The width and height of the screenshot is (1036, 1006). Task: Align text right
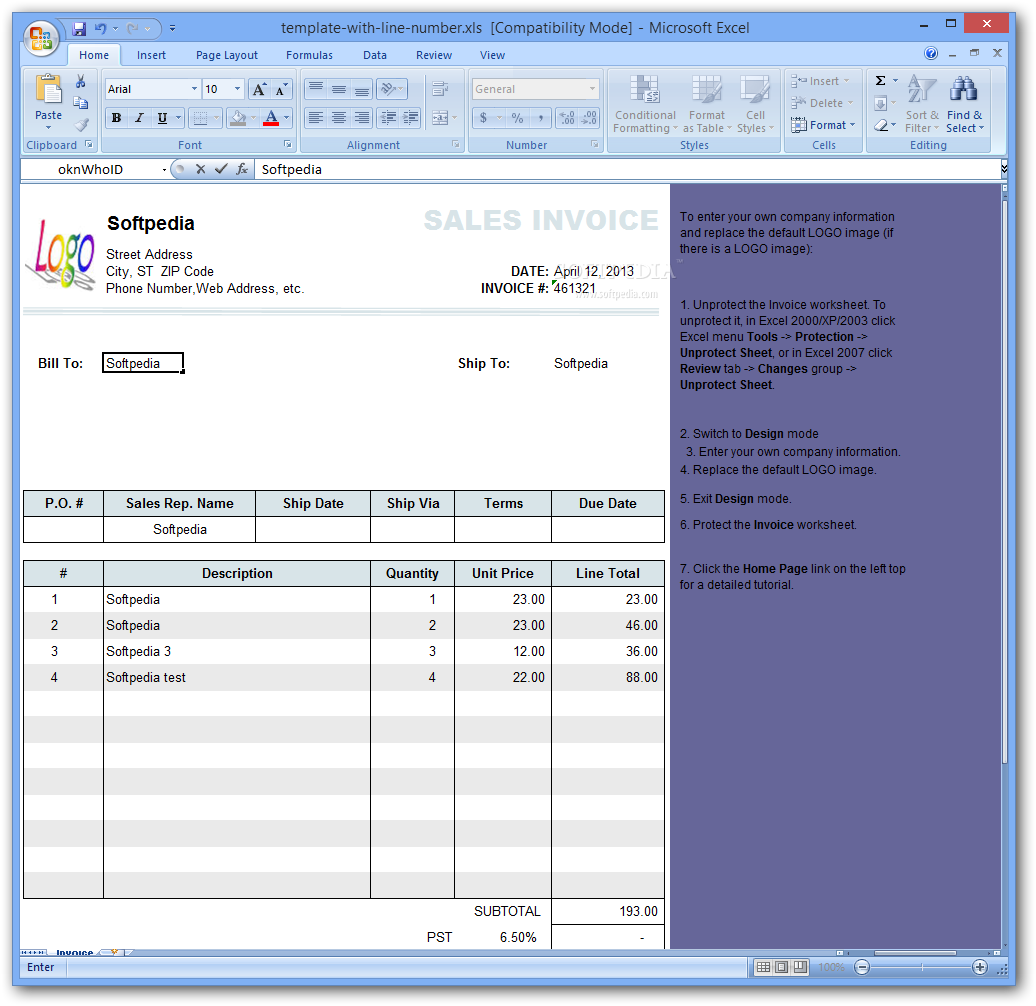coord(361,118)
